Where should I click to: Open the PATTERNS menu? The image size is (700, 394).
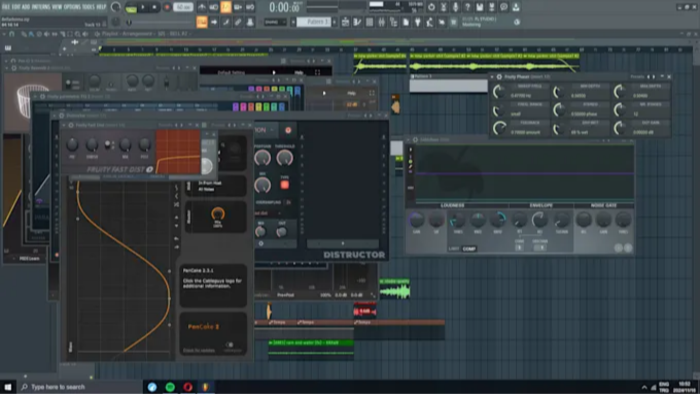(41, 7)
